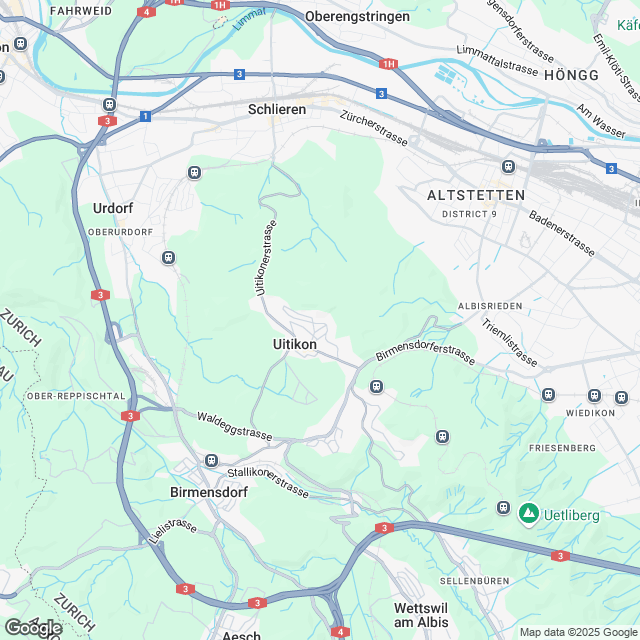Image resolution: width=640 pixels, height=640 pixels.
Task: Select the Uitikon town label
Action: pos(295,344)
